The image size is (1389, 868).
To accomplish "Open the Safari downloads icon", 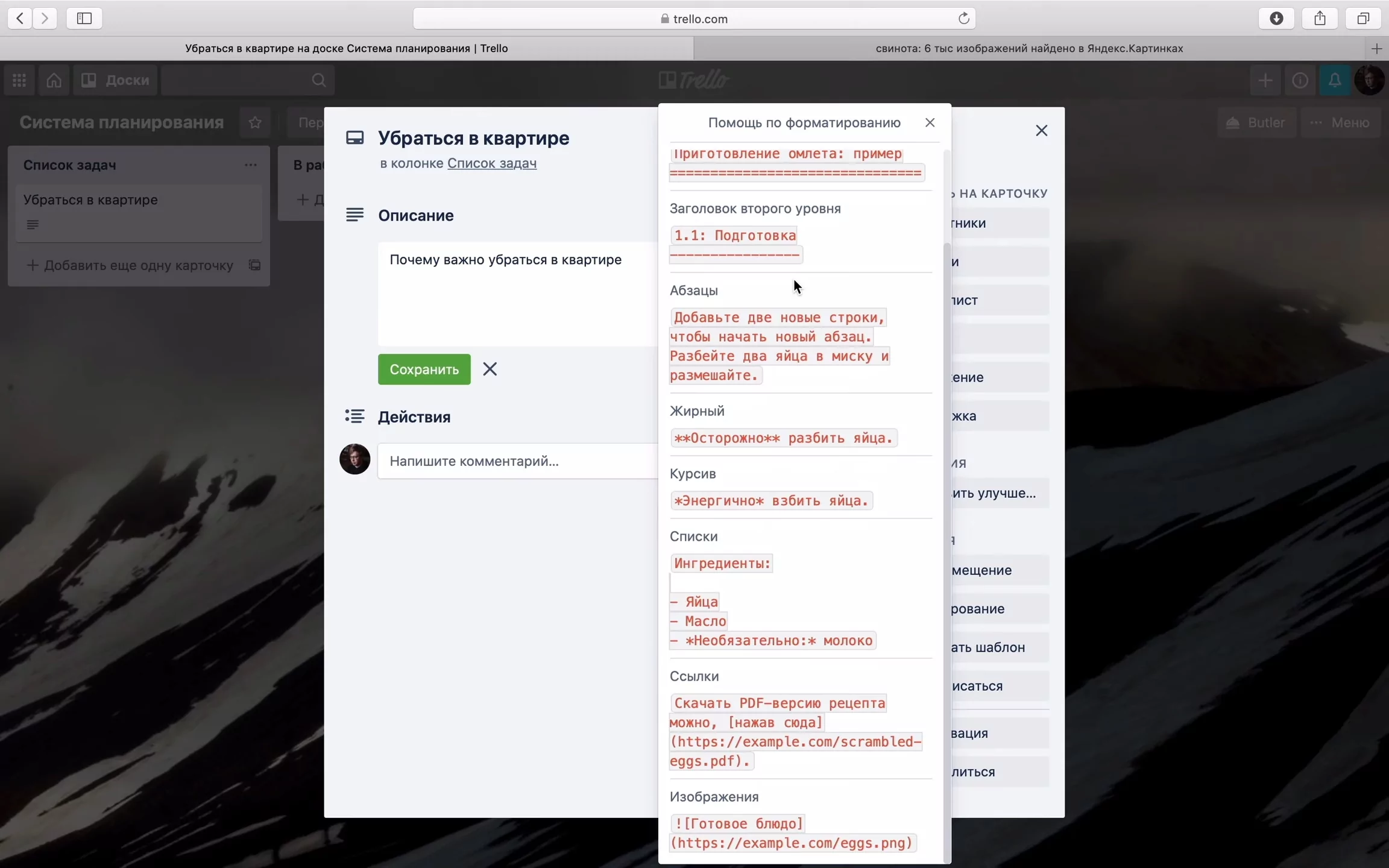I will (1276, 18).
